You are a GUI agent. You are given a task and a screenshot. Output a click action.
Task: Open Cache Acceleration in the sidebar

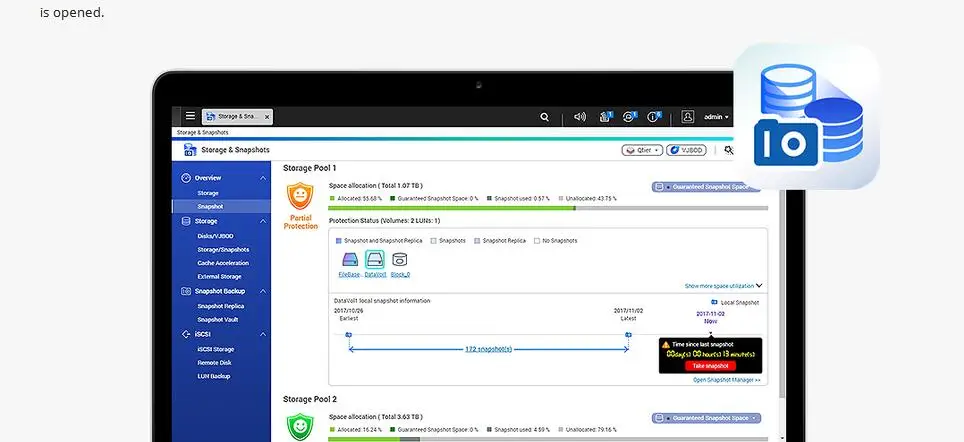(223, 263)
